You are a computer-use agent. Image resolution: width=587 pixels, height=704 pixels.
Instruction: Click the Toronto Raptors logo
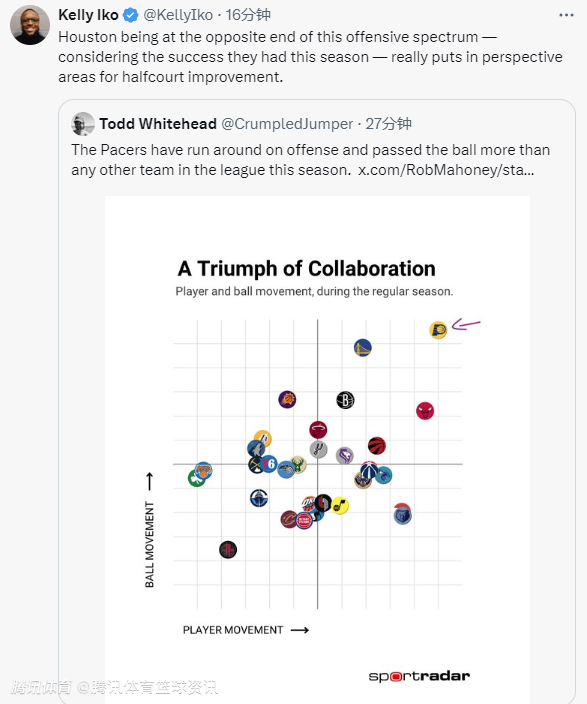coord(377,446)
